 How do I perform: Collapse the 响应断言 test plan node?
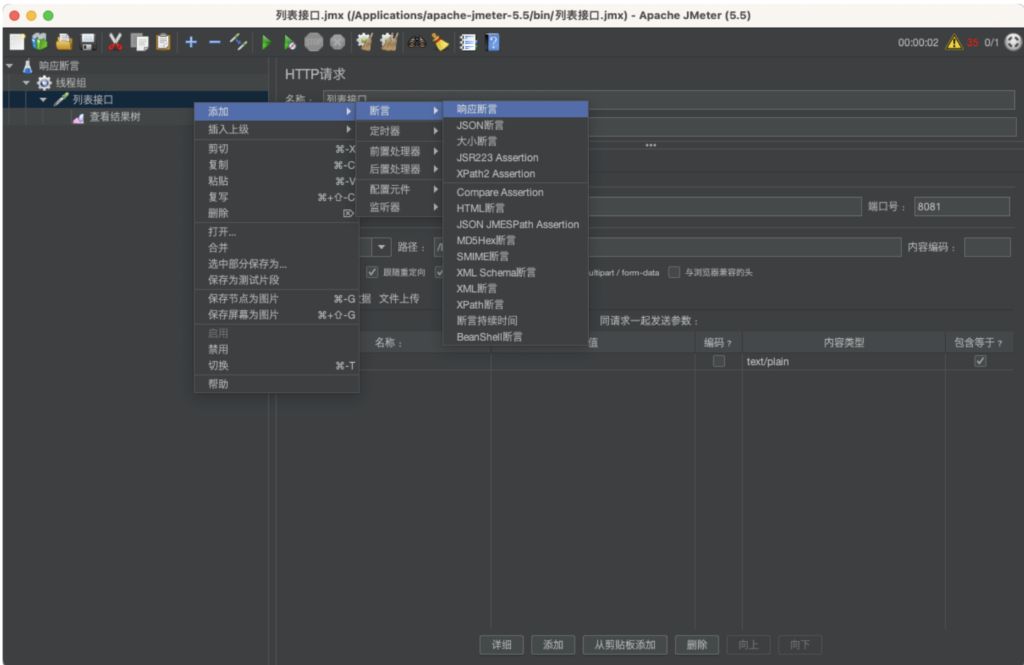tap(10, 65)
